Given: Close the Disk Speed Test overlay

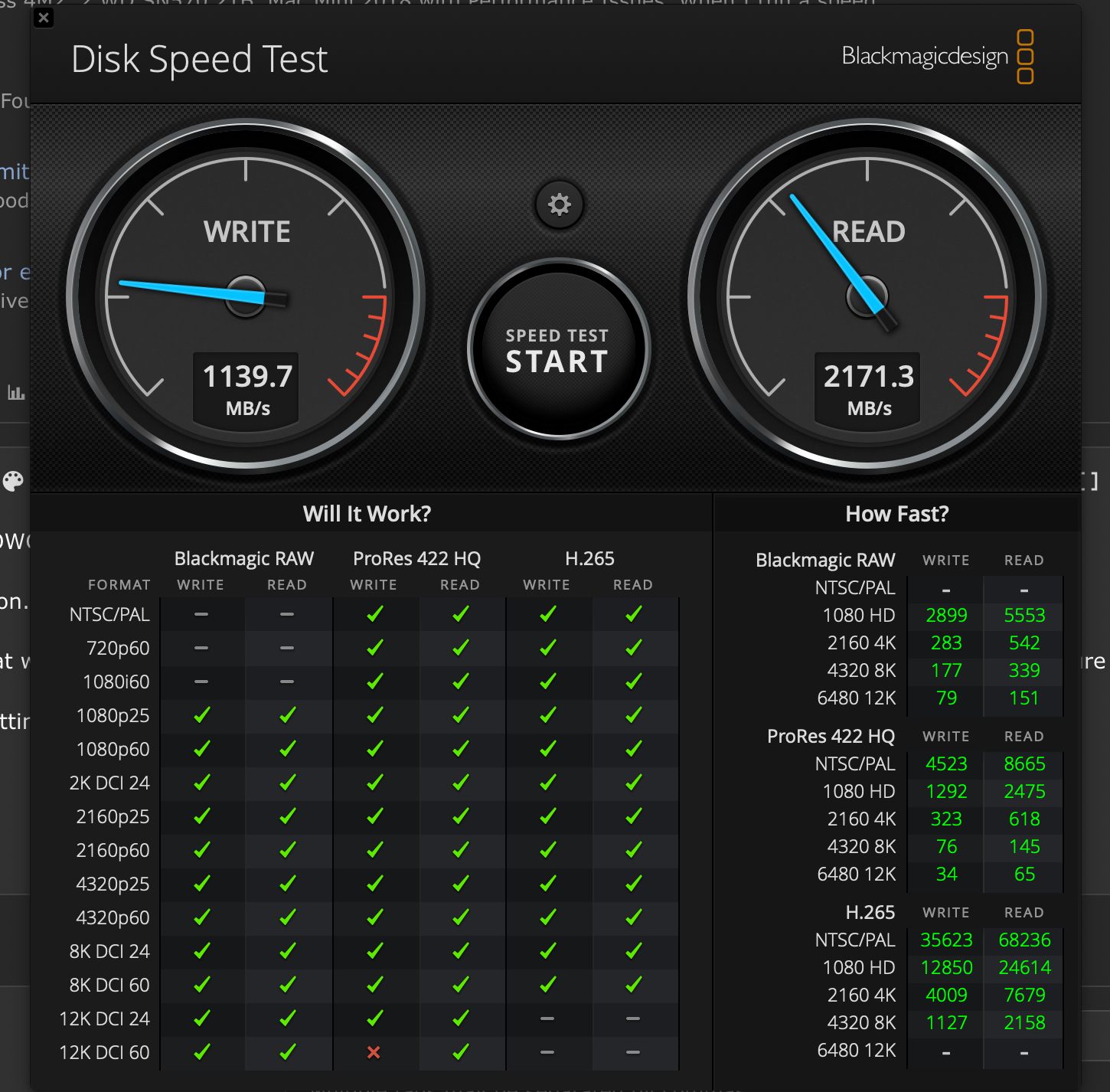Looking at the screenshot, I should (44, 18).
